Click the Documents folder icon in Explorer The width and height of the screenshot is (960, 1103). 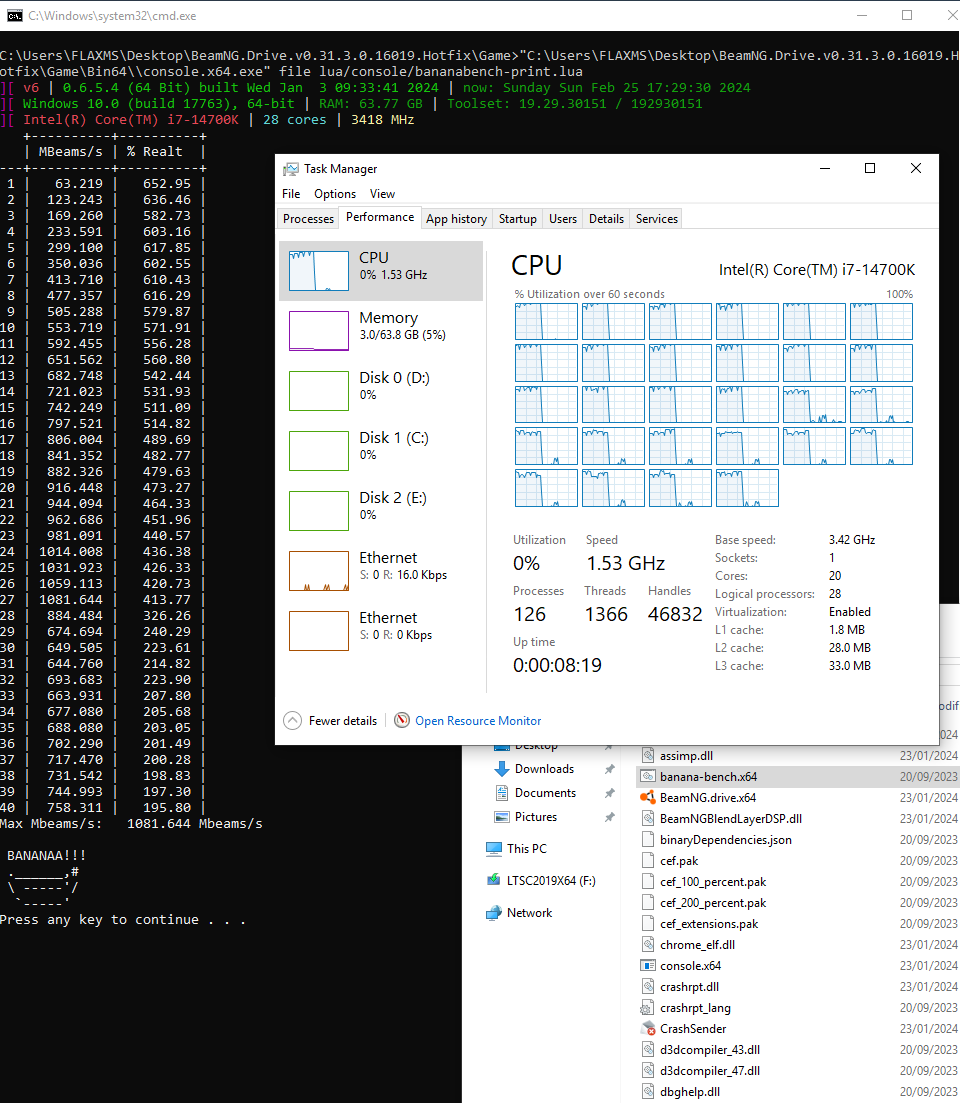501,793
